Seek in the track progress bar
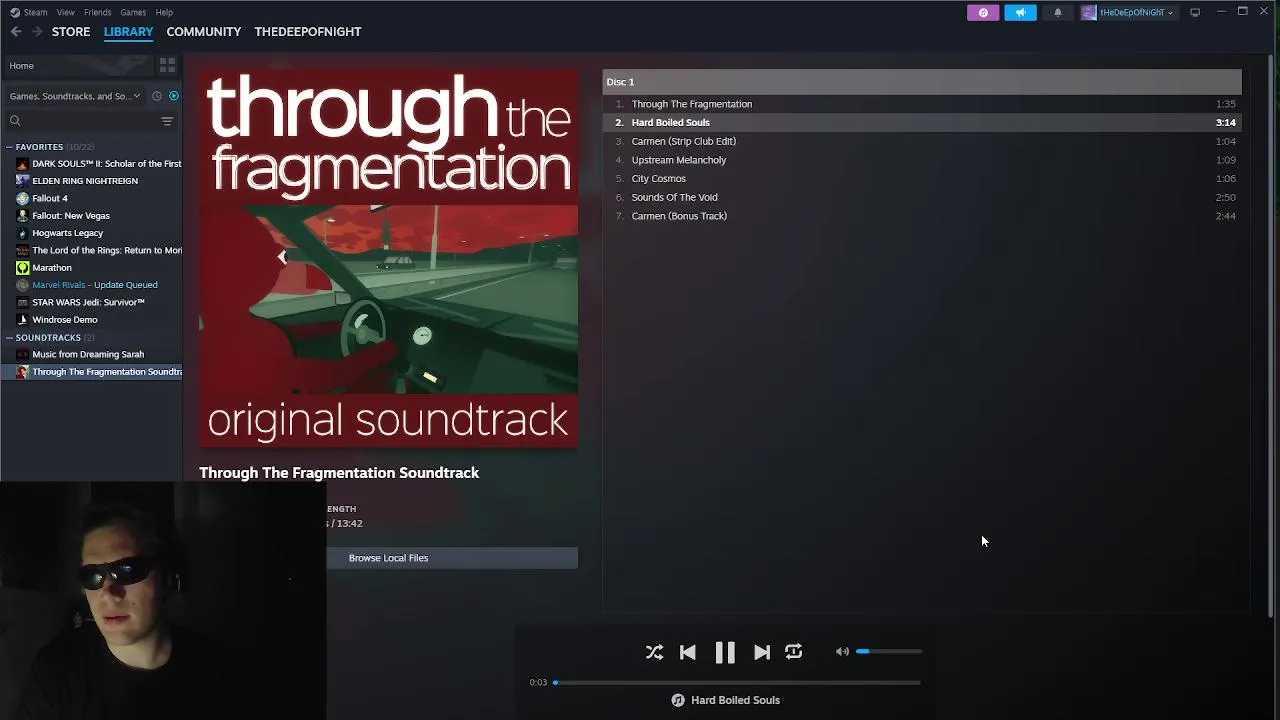 click(x=737, y=683)
